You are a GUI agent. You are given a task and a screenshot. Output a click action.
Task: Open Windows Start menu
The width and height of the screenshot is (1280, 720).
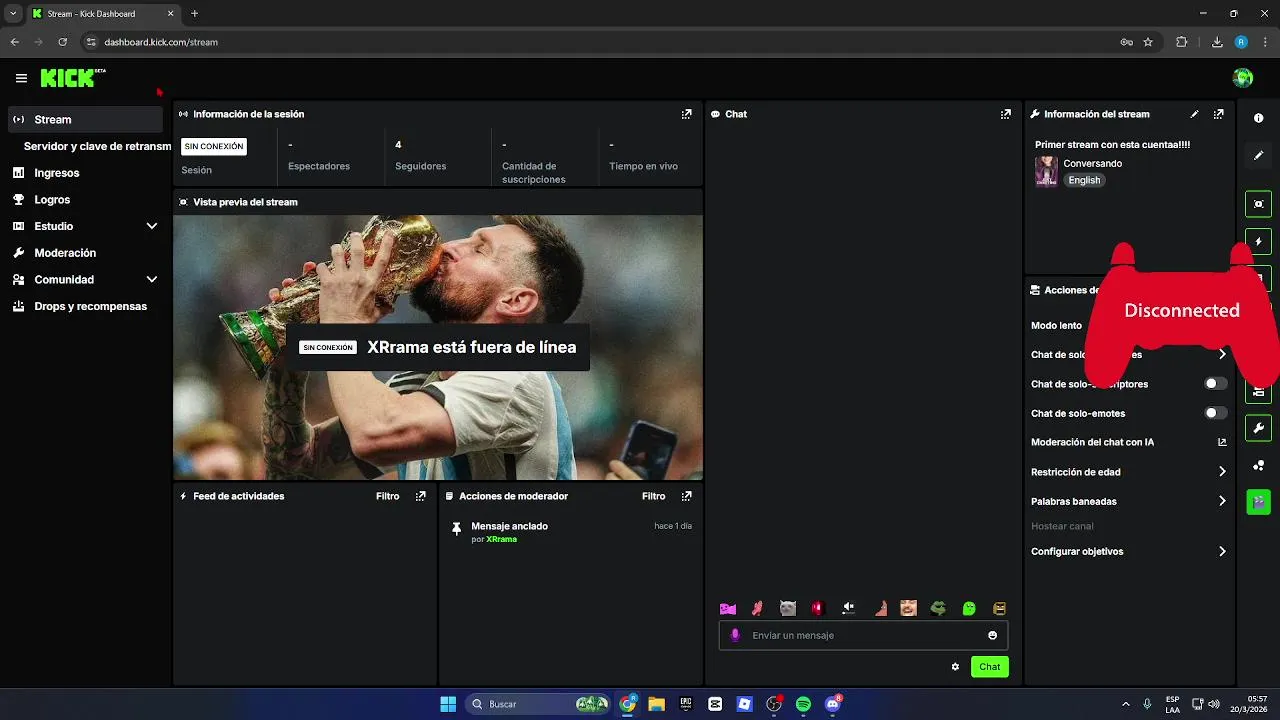[448, 704]
